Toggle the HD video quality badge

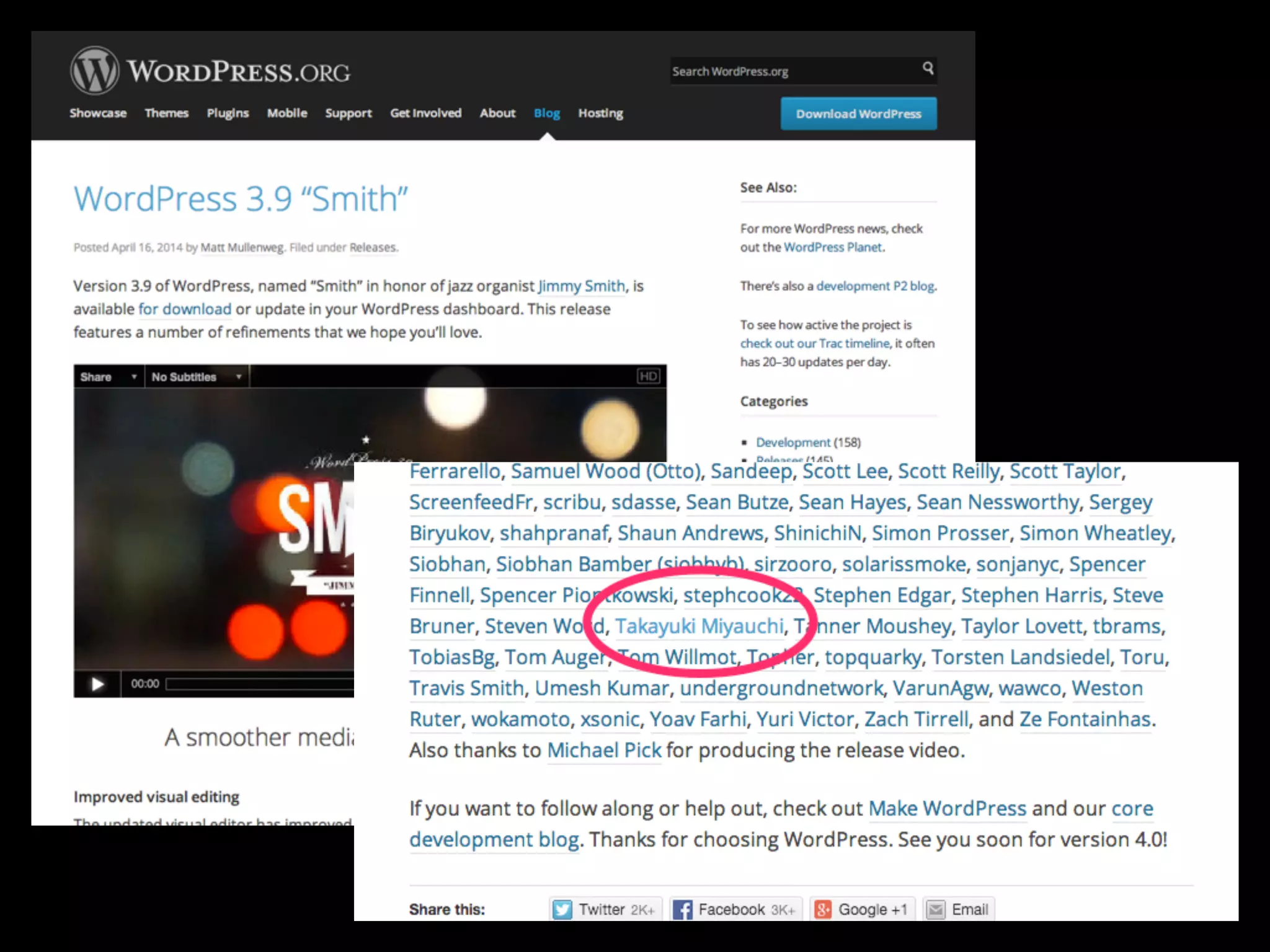(649, 376)
